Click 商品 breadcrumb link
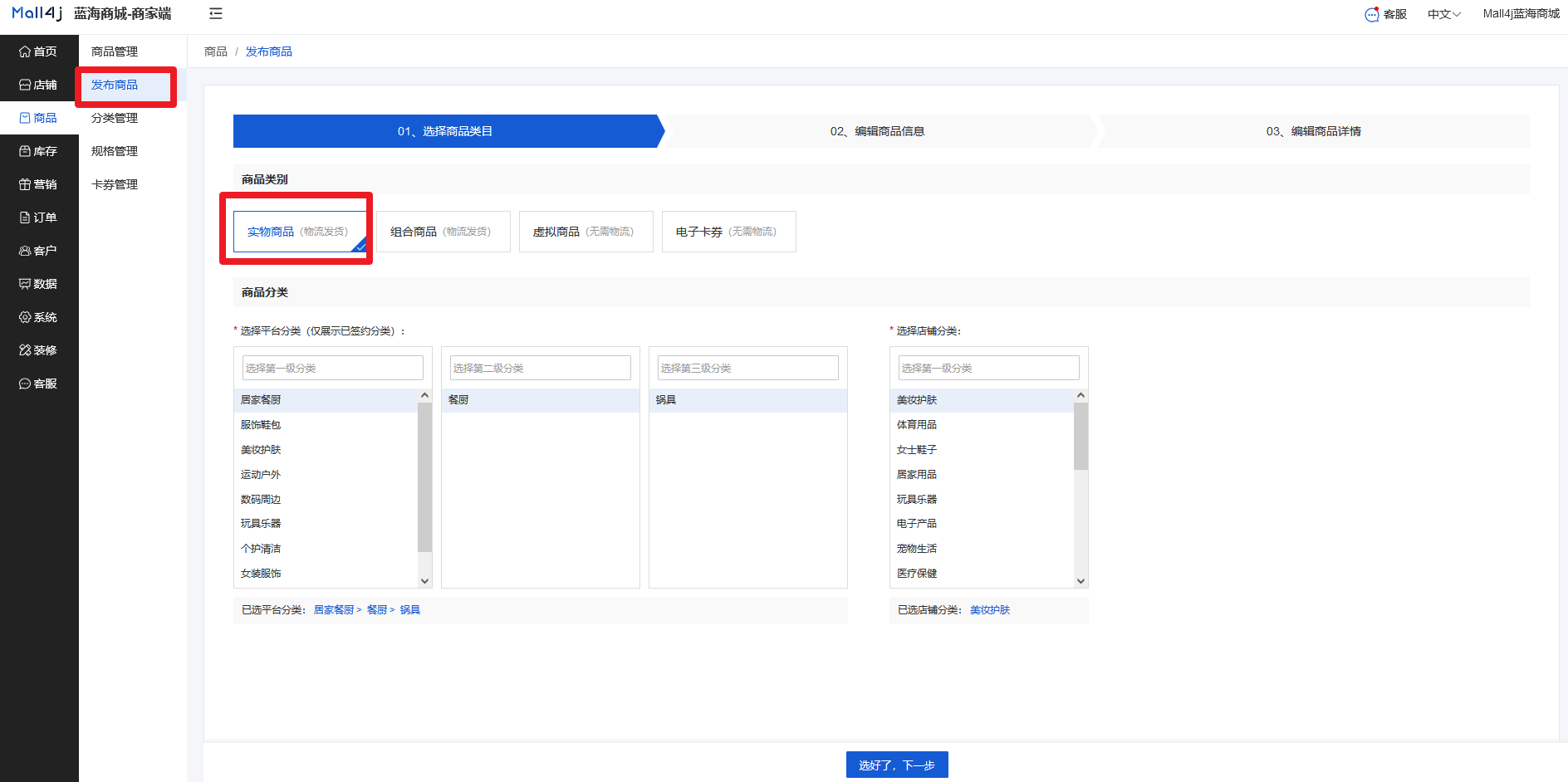Screen dimensions: 1568x782 [x=216, y=51]
